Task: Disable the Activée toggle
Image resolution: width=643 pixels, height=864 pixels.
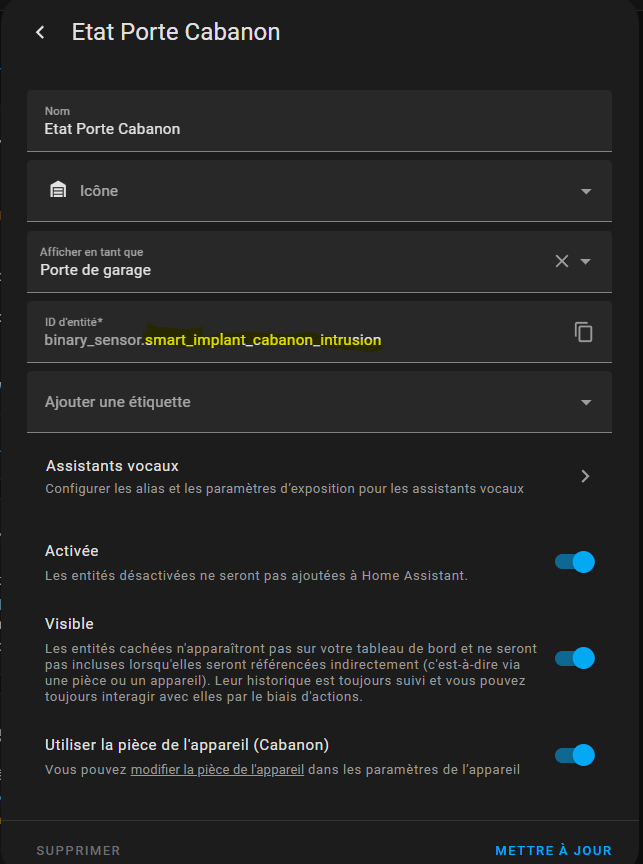Action: tap(575, 562)
